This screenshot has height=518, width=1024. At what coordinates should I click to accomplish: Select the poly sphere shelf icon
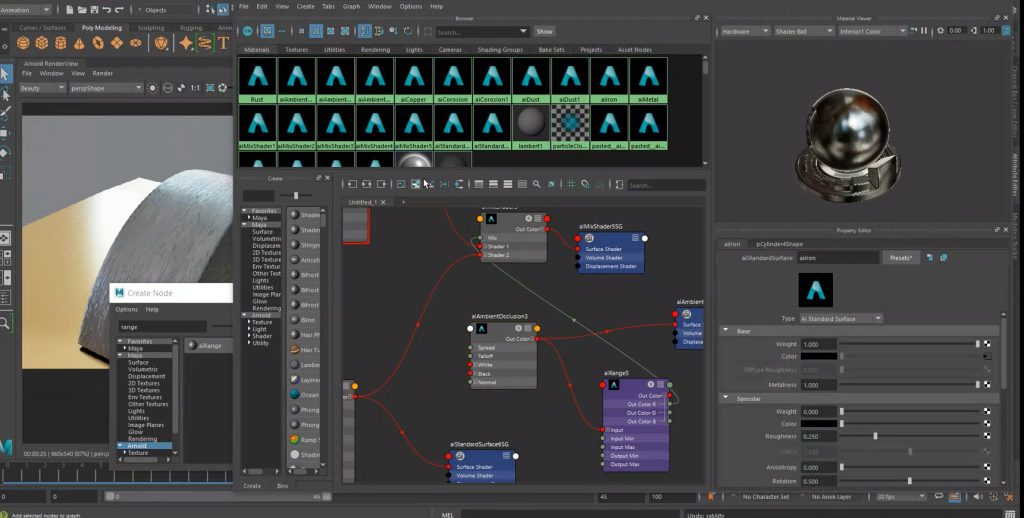click(x=23, y=43)
